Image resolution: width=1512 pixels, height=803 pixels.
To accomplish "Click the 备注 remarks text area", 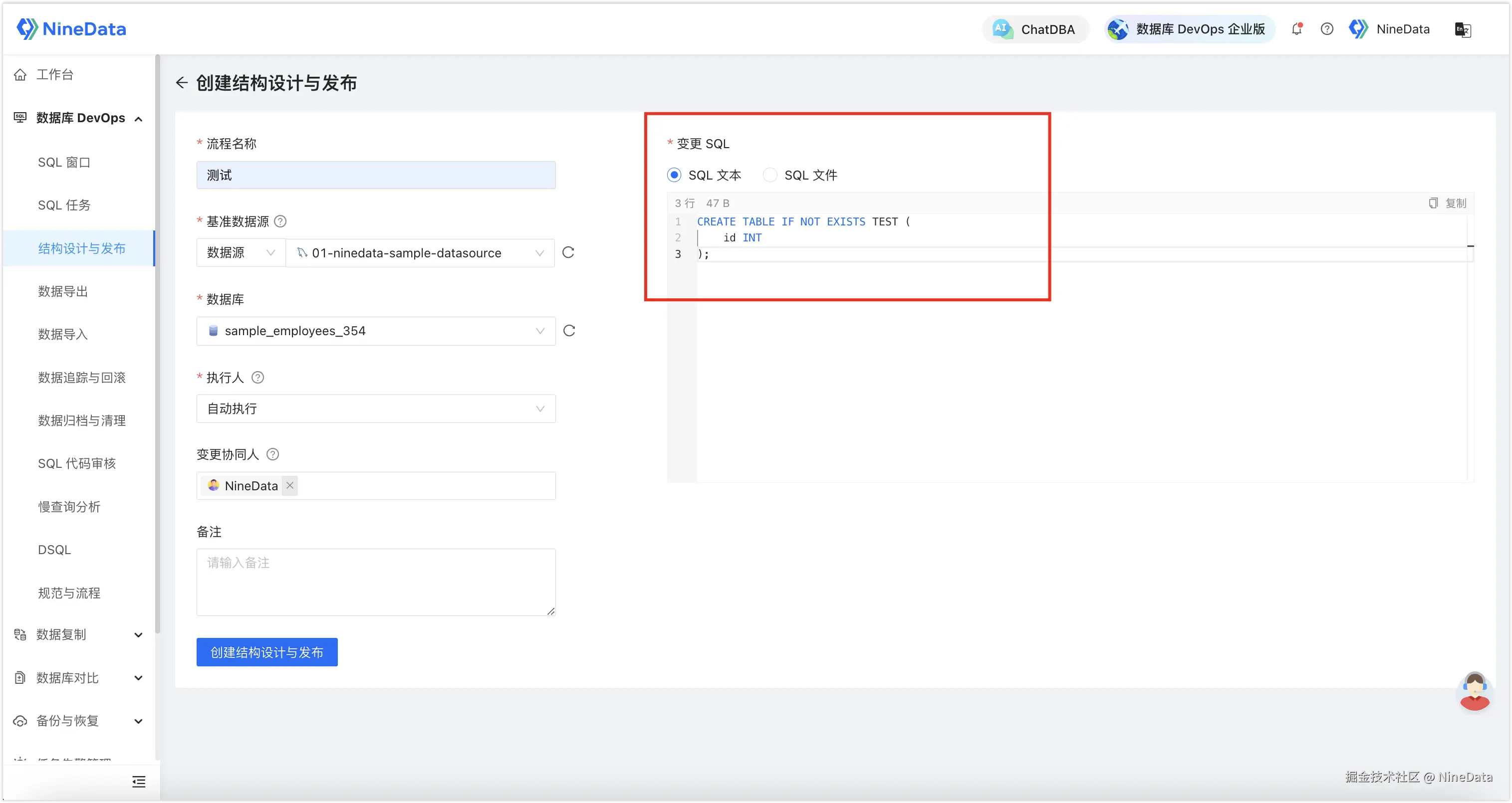I will [376, 582].
